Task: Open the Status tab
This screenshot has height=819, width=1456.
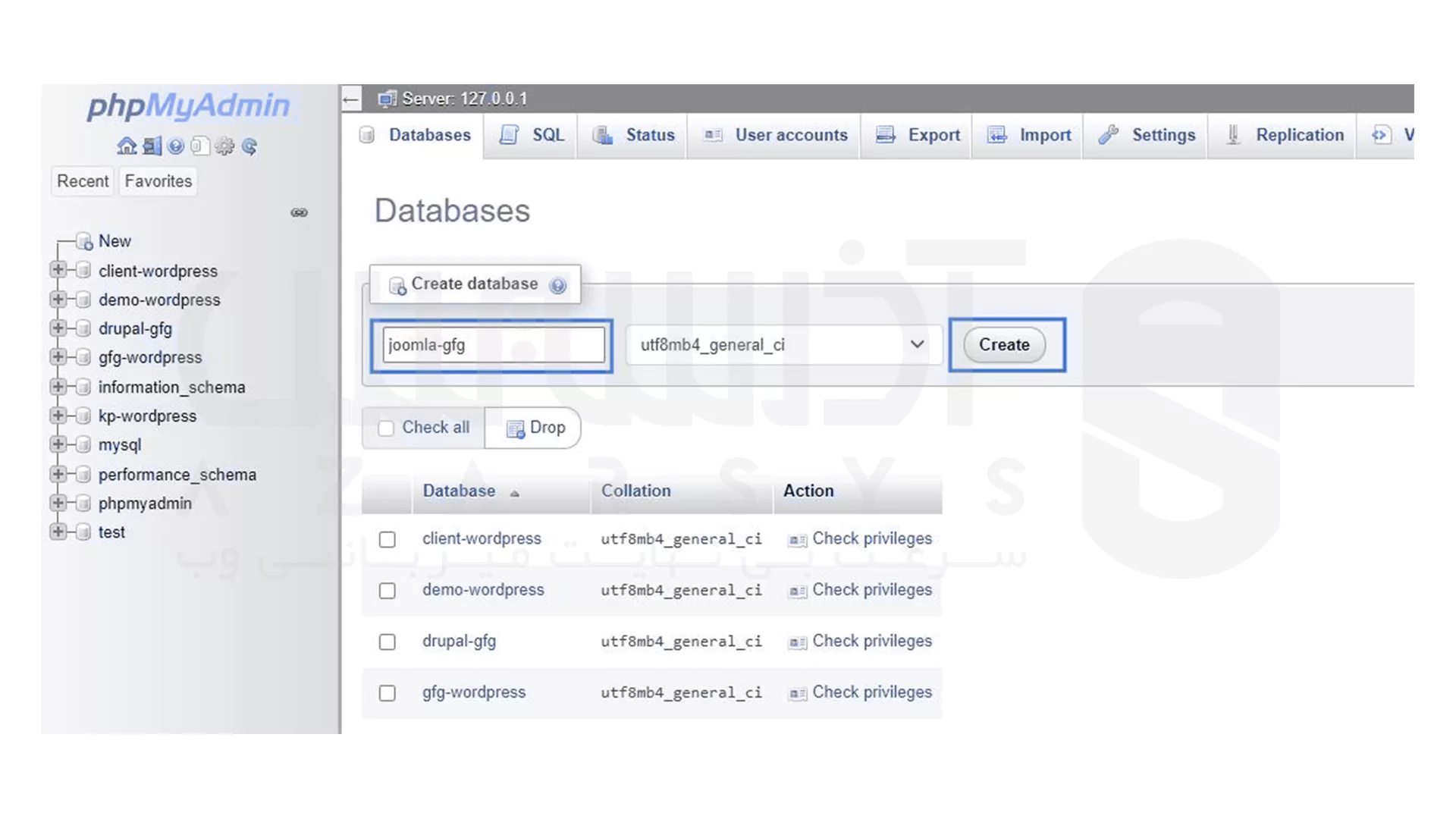Action: (633, 135)
